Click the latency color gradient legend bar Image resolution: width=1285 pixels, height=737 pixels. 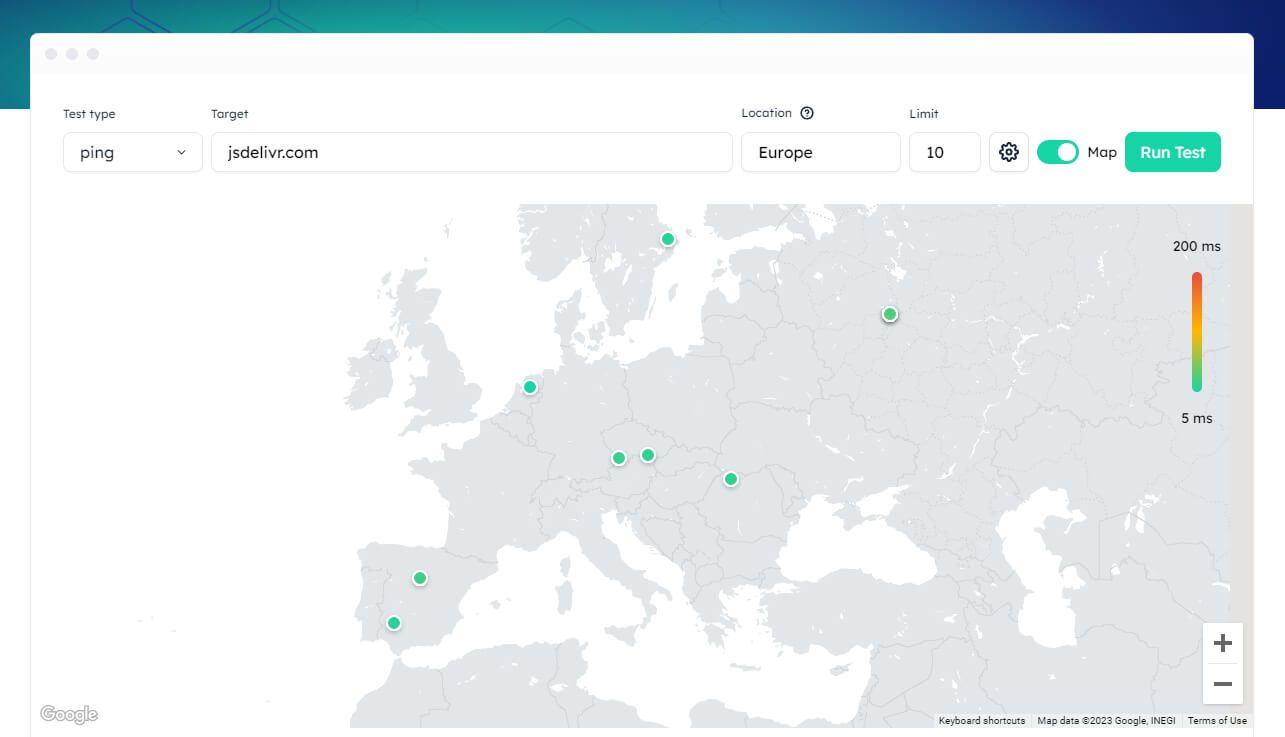pos(1197,331)
